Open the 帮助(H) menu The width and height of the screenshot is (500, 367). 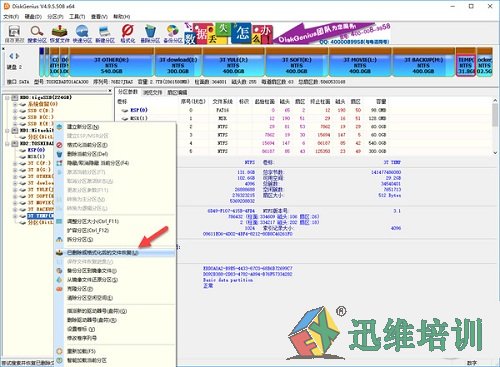pos(122,16)
